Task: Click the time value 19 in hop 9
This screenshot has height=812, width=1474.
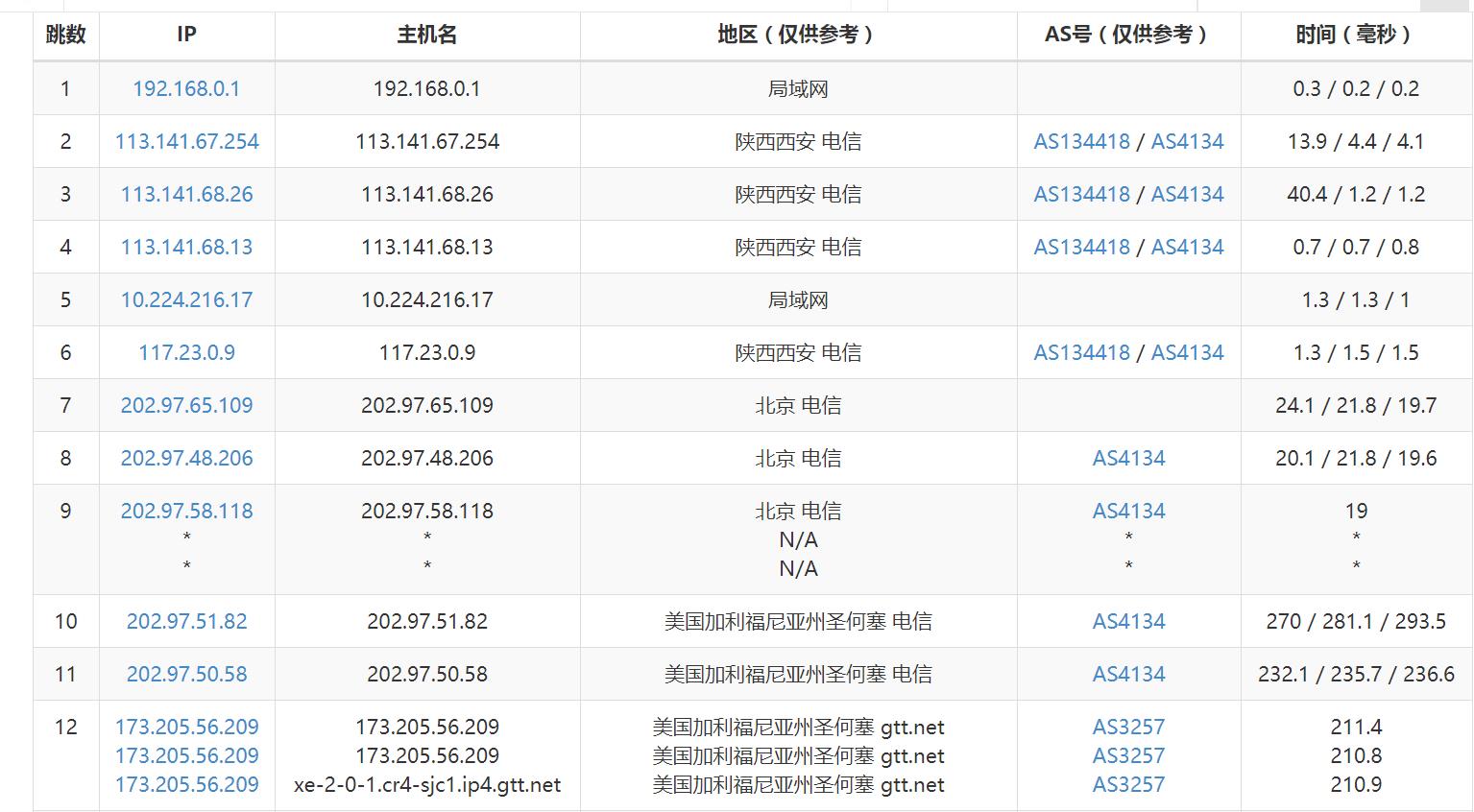Action: point(1356,511)
